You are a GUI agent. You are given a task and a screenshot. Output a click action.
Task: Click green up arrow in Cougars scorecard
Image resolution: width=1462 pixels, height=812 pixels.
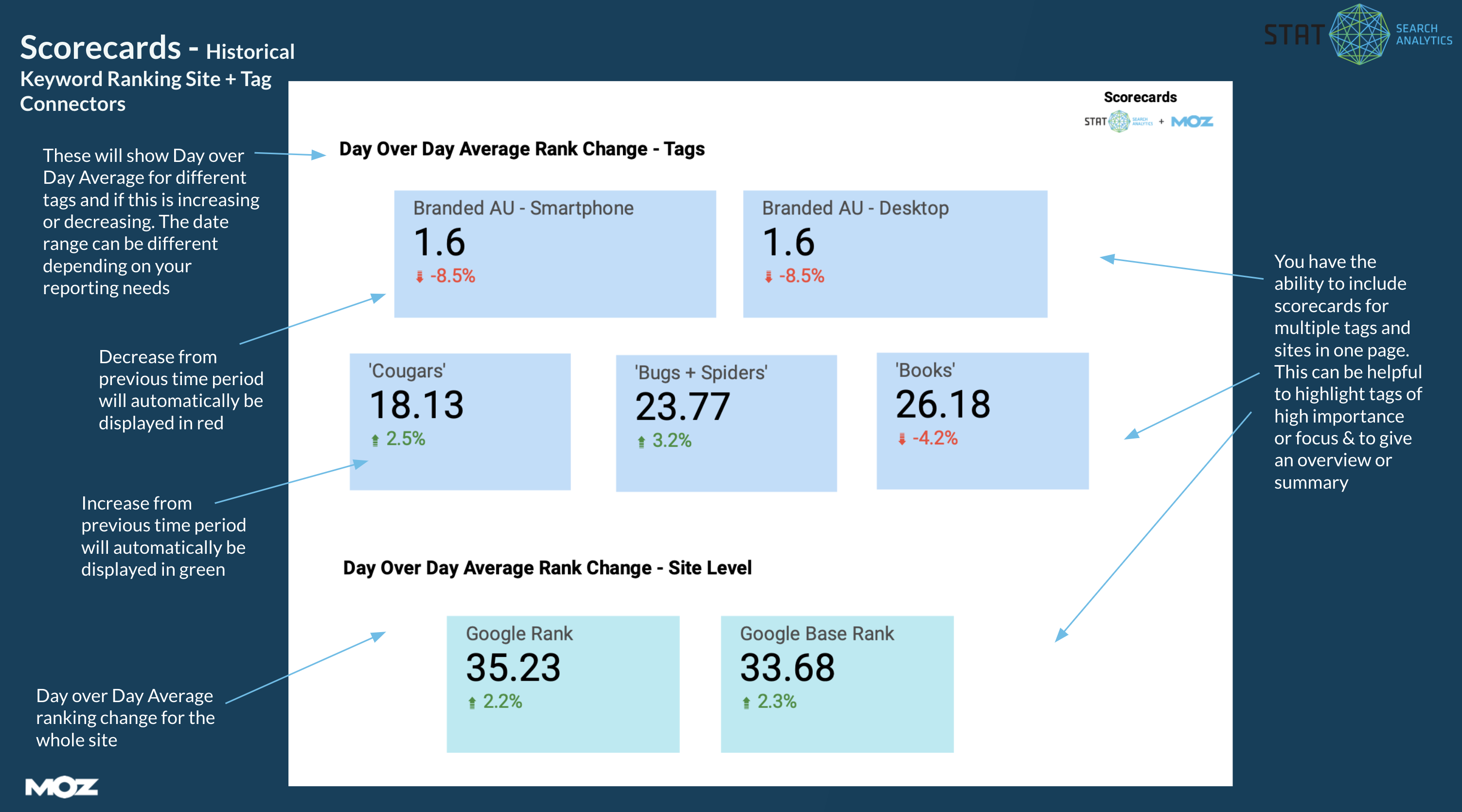(x=375, y=440)
